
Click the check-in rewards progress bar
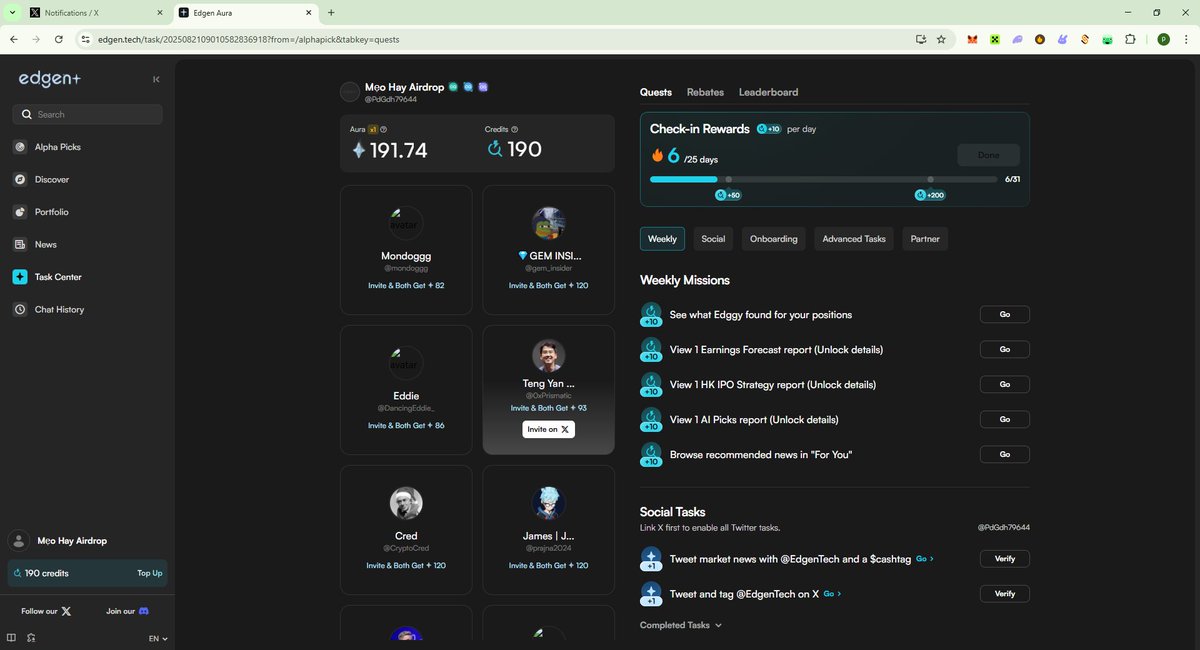point(823,179)
